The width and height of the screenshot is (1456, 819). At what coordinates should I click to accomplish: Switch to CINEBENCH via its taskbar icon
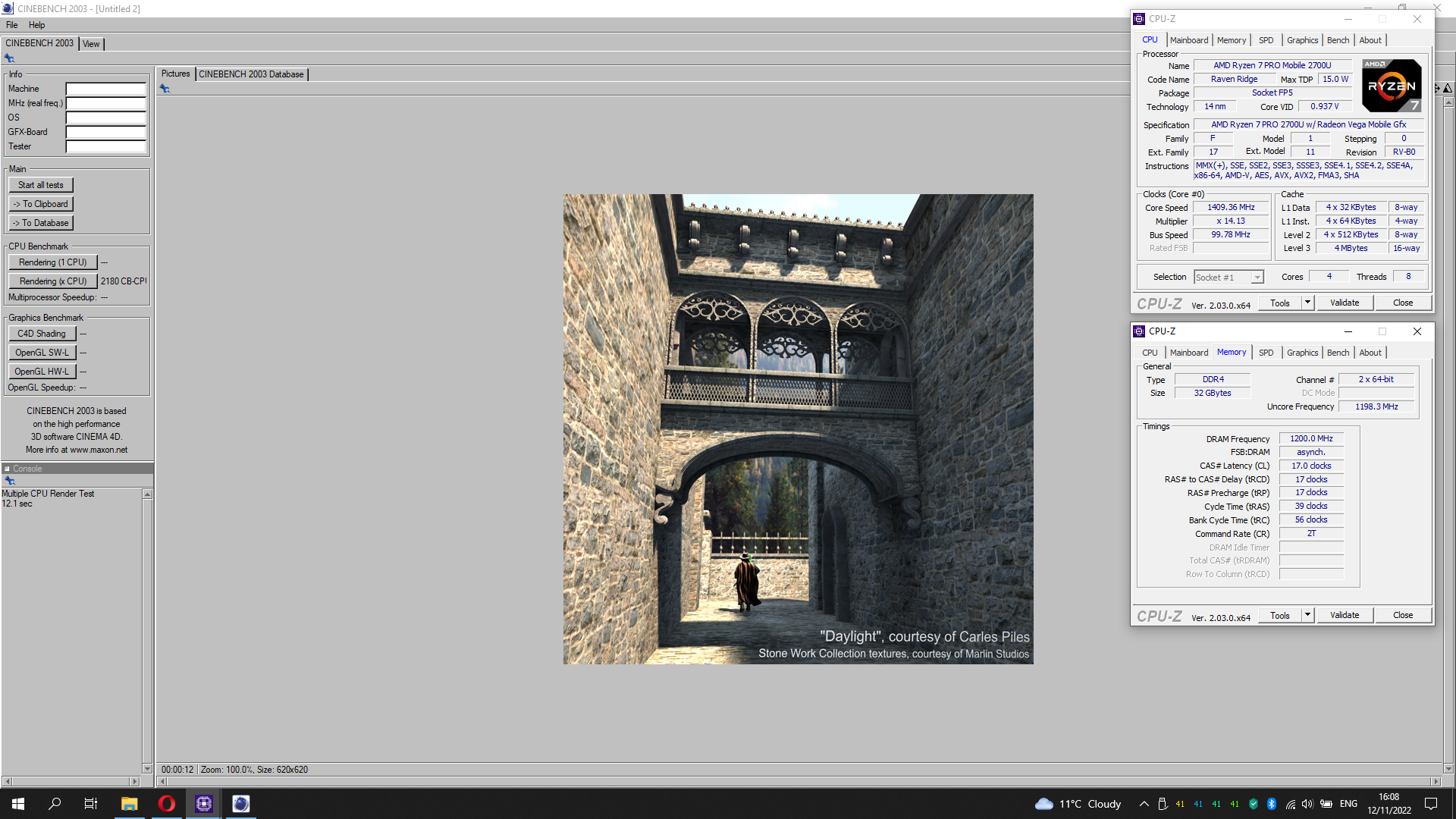pyautogui.click(x=240, y=804)
